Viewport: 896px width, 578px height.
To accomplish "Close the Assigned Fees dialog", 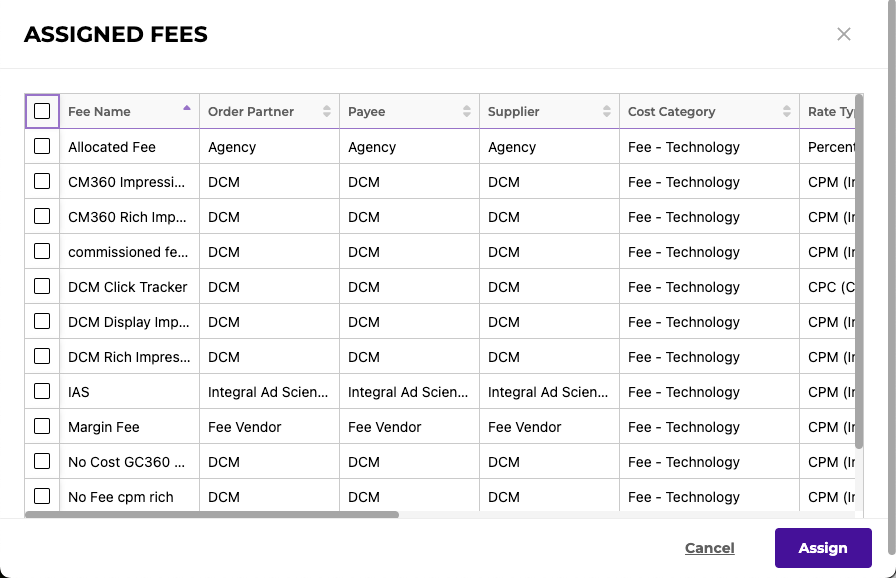I will click(x=844, y=34).
